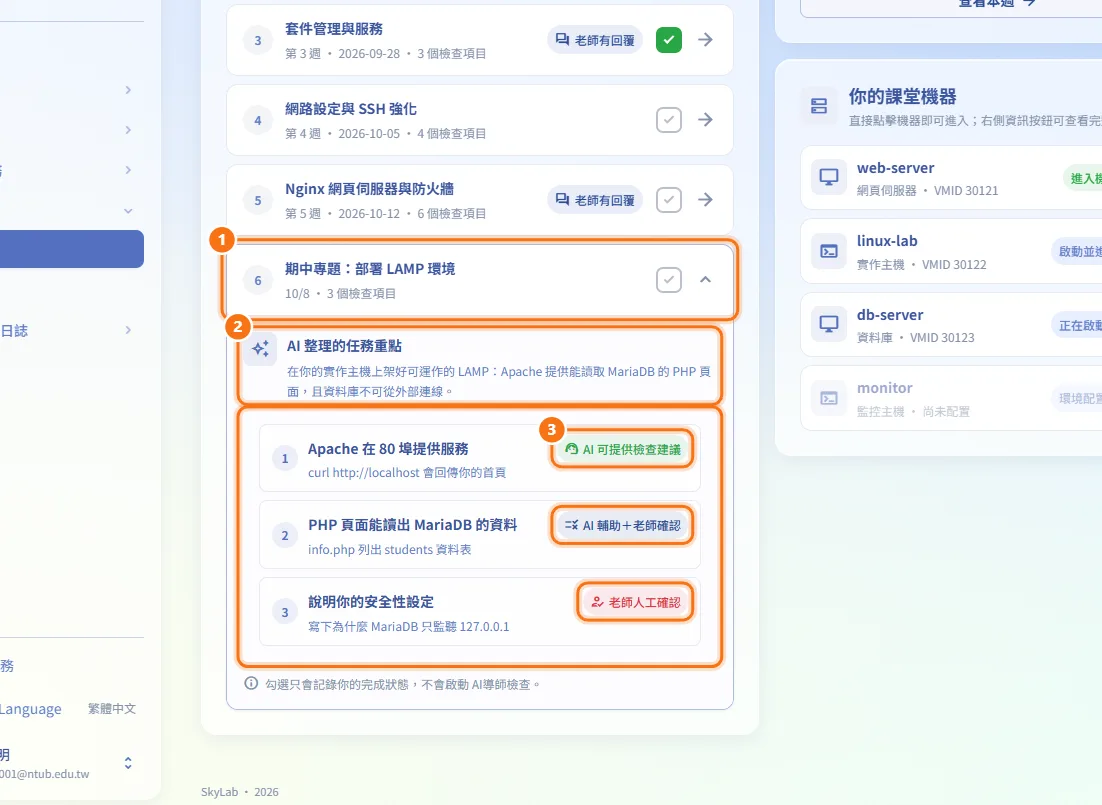Select check item Apache 在 80 埠提供服務
The width and height of the screenshot is (1102, 805).
click(x=480, y=458)
